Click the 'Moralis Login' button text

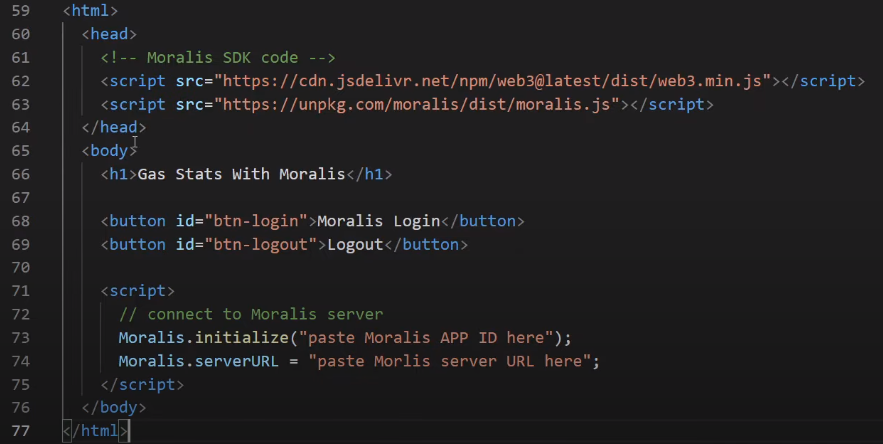[378, 221]
